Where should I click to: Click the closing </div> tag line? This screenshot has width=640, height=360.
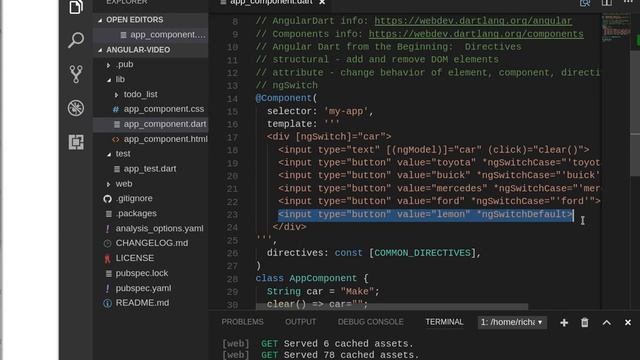tap(289, 227)
